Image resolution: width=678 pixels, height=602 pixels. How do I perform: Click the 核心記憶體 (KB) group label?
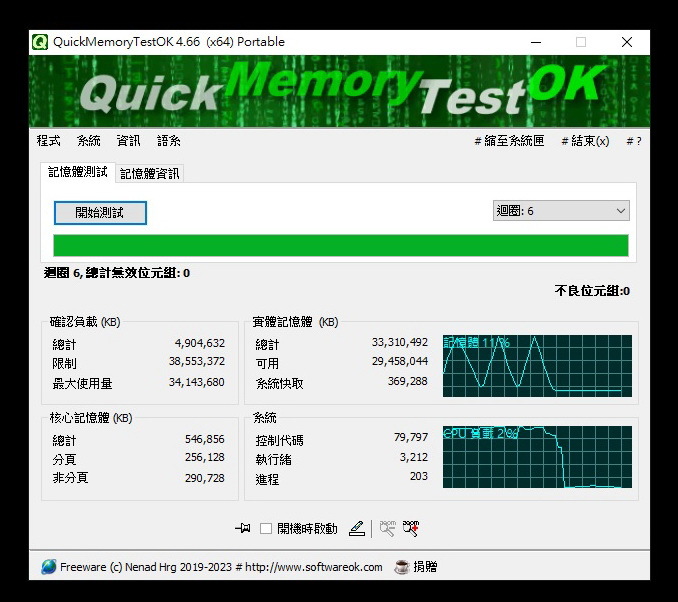91,418
